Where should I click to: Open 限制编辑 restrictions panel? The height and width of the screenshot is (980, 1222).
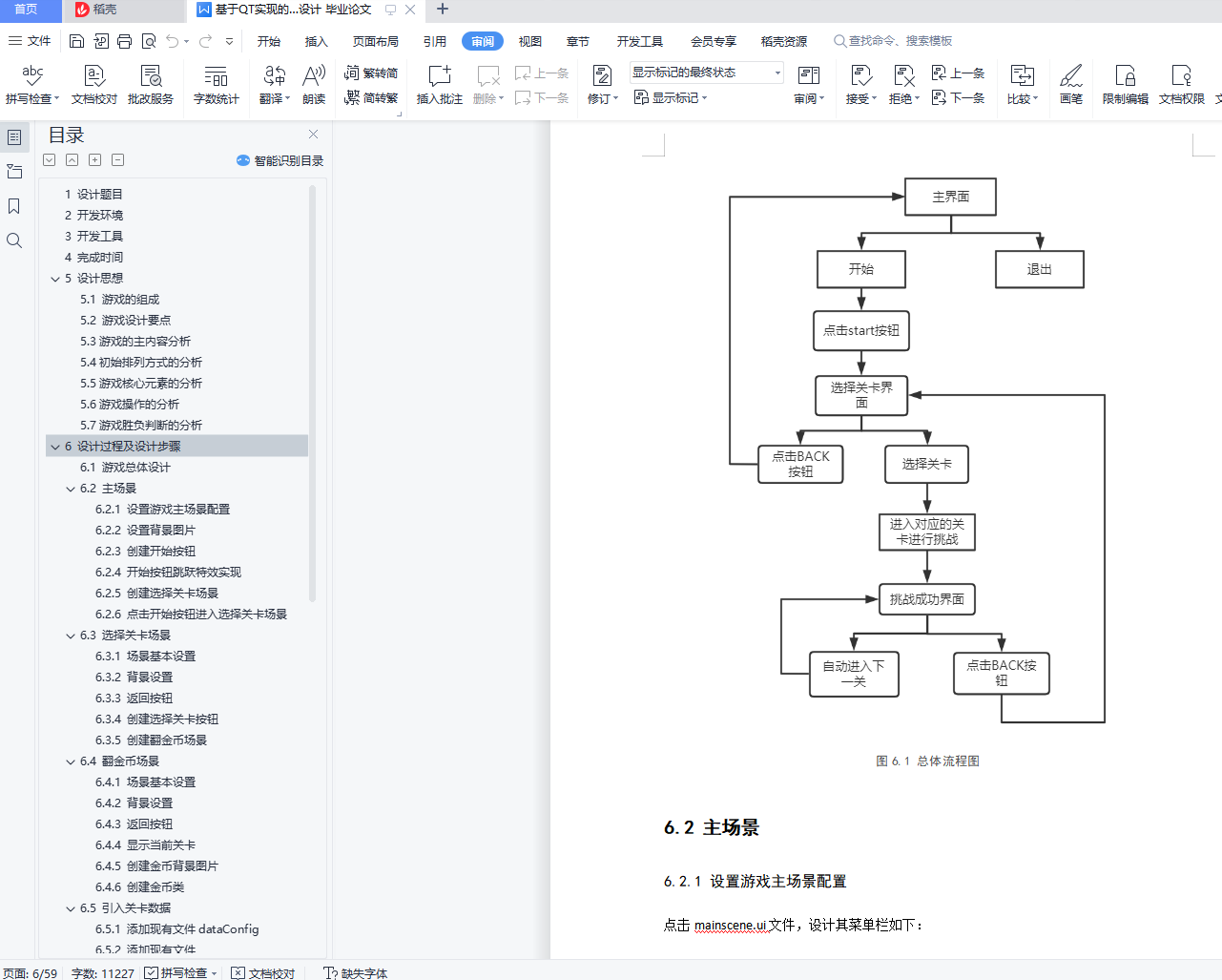[x=1126, y=84]
